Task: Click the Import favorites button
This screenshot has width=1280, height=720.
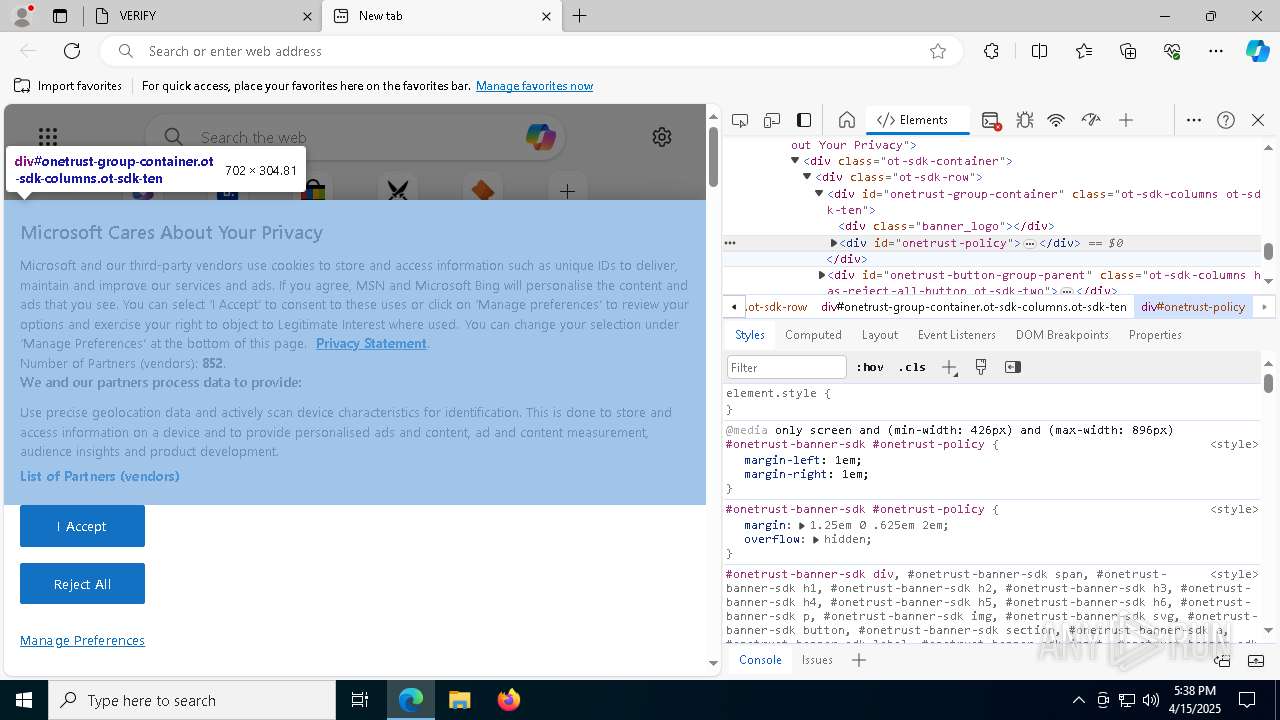Action: click(x=69, y=86)
